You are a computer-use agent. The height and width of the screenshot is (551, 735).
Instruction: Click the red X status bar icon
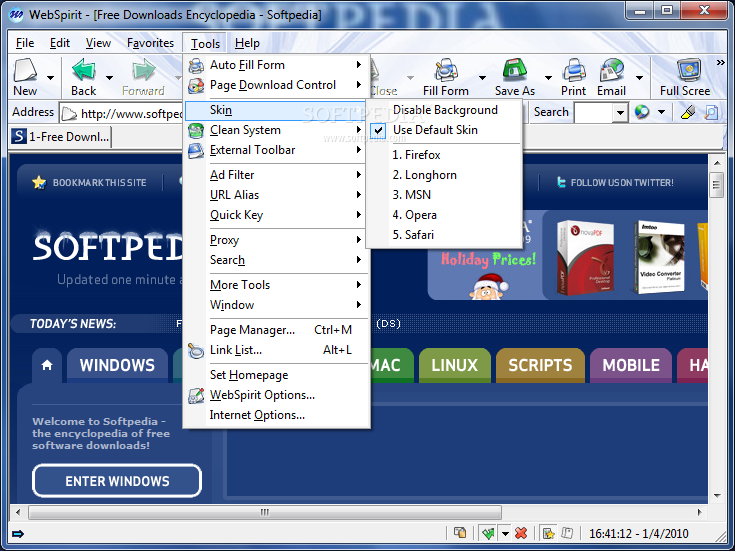[x=521, y=533]
